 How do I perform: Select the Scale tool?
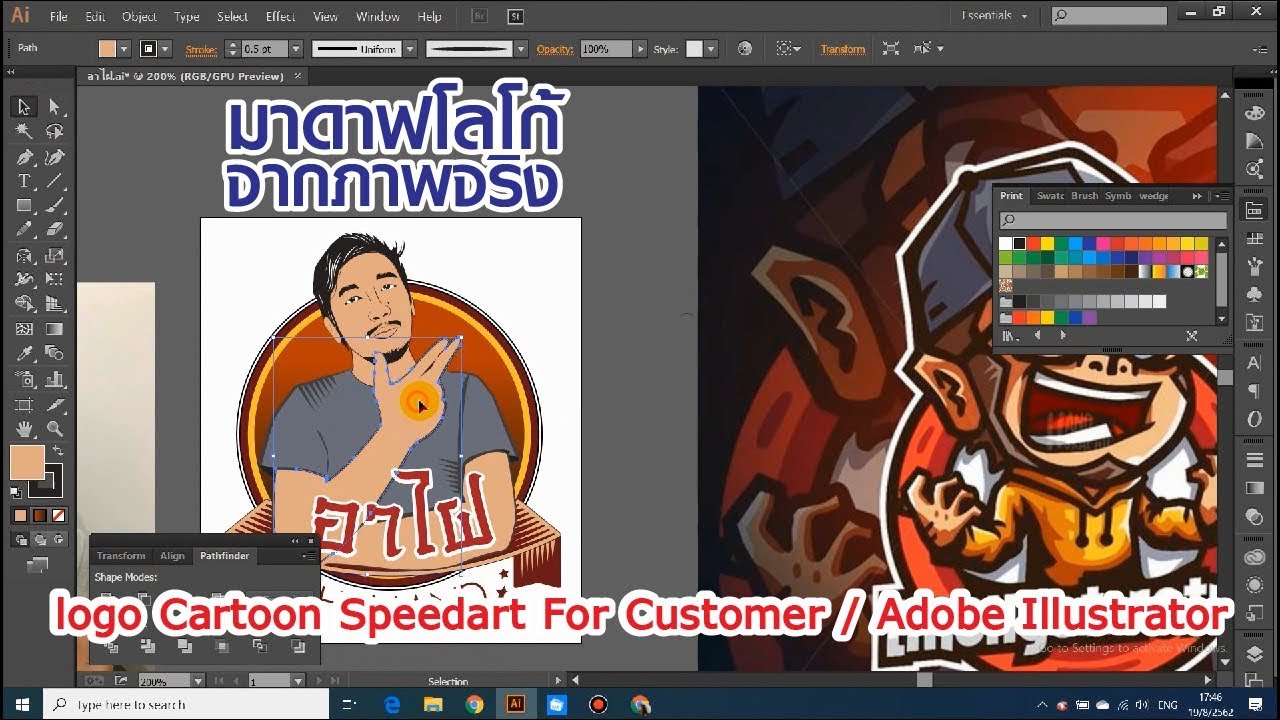point(55,255)
